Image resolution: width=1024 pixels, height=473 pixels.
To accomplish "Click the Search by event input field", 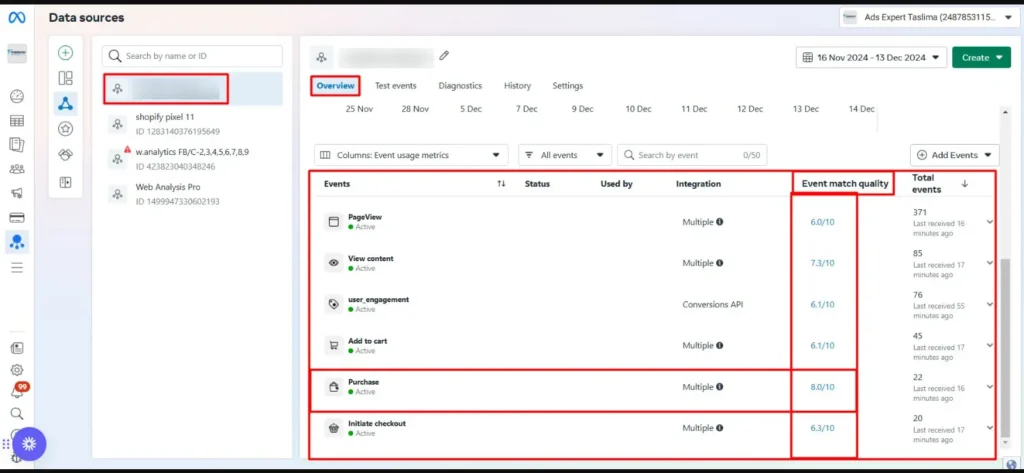I will click(692, 155).
